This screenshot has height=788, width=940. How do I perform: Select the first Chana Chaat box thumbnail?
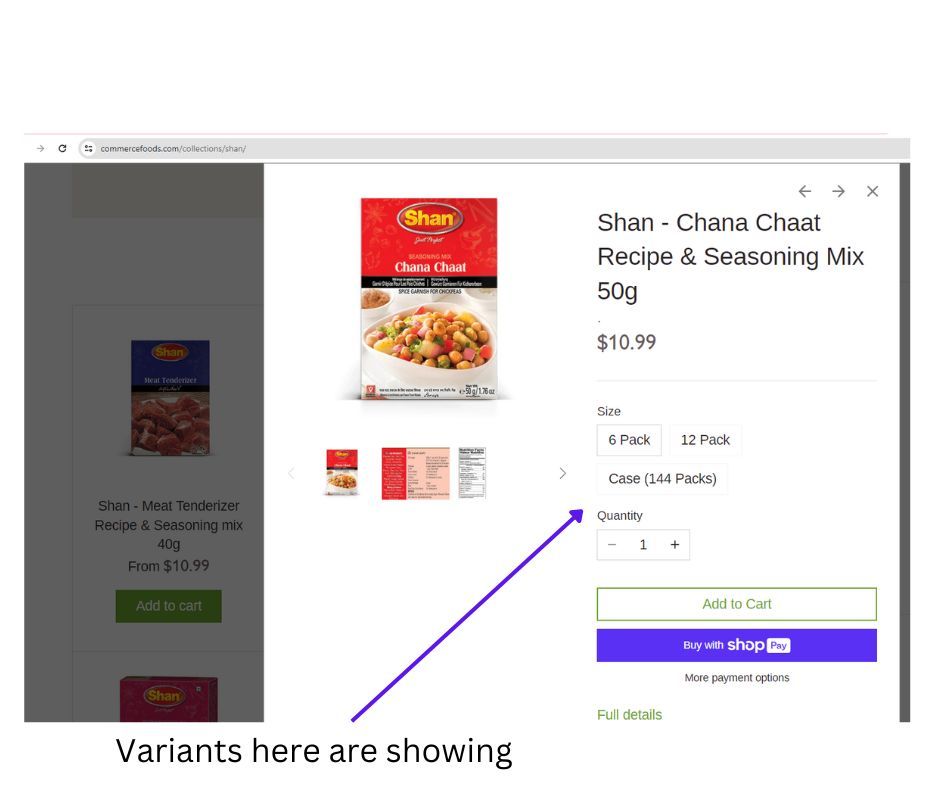342,473
